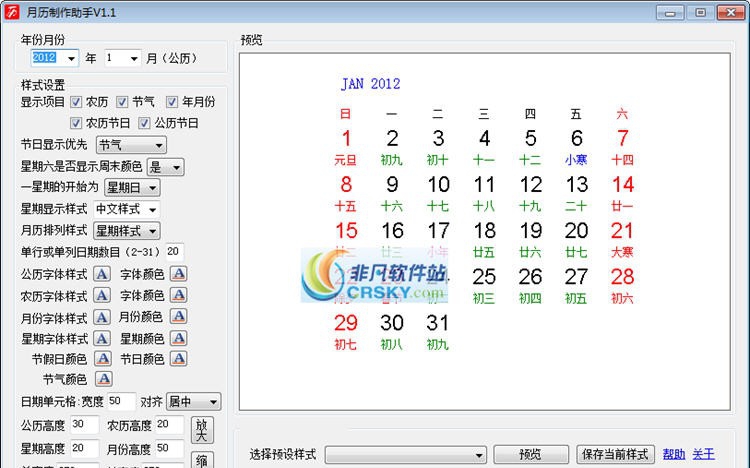The width and height of the screenshot is (750, 468).
Task: Click date 21 大寒 in preview
Action: click(x=622, y=240)
